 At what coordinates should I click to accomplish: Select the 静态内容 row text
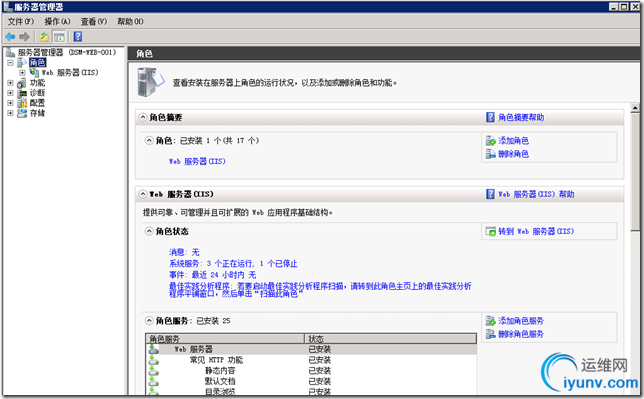(x=220, y=371)
